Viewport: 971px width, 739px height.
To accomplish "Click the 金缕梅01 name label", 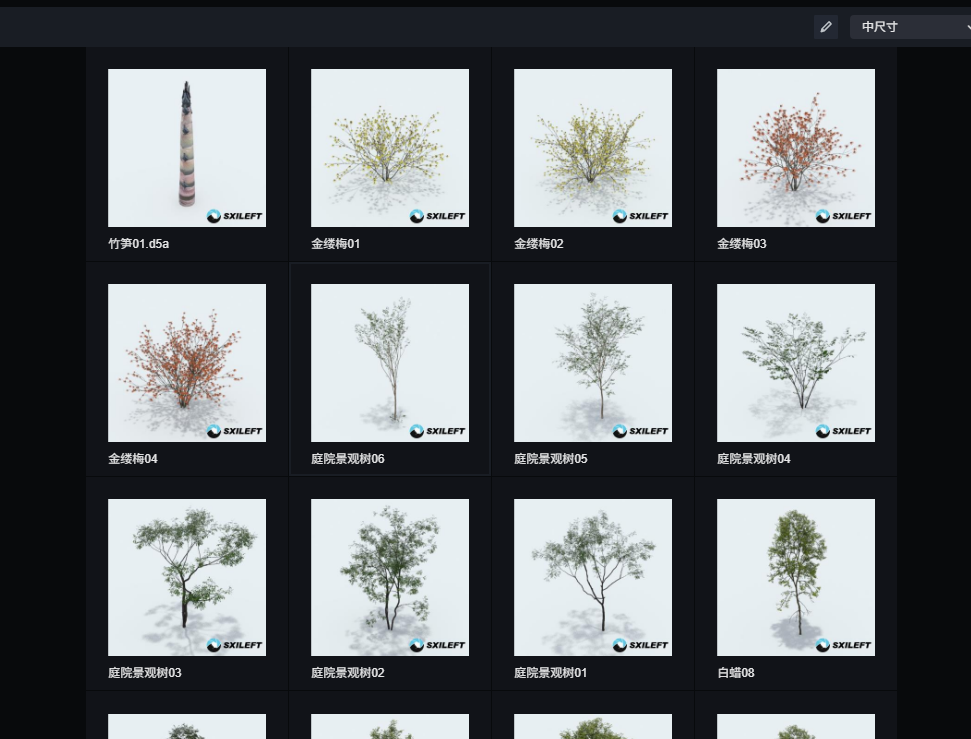I will [x=336, y=243].
